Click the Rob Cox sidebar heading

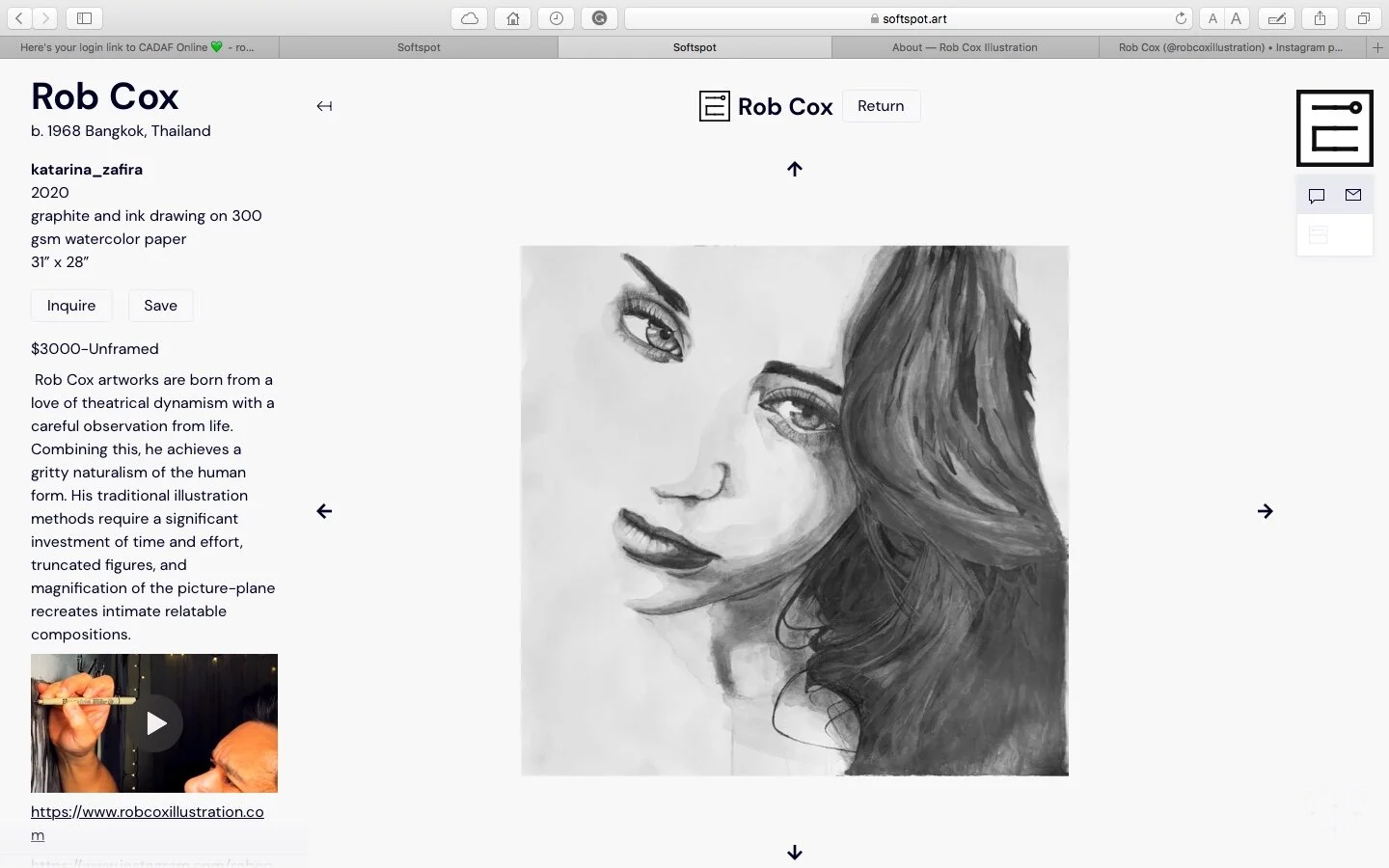tap(104, 96)
